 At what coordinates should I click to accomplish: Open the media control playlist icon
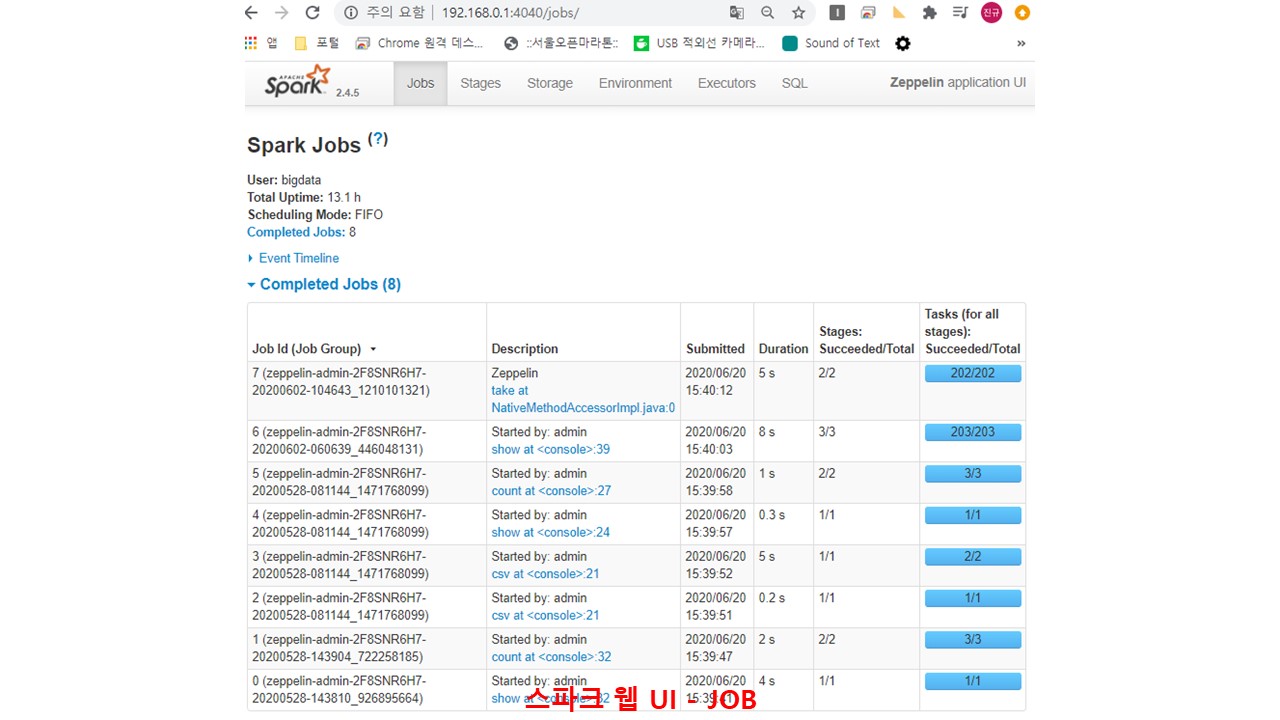click(x=960, y=13)
